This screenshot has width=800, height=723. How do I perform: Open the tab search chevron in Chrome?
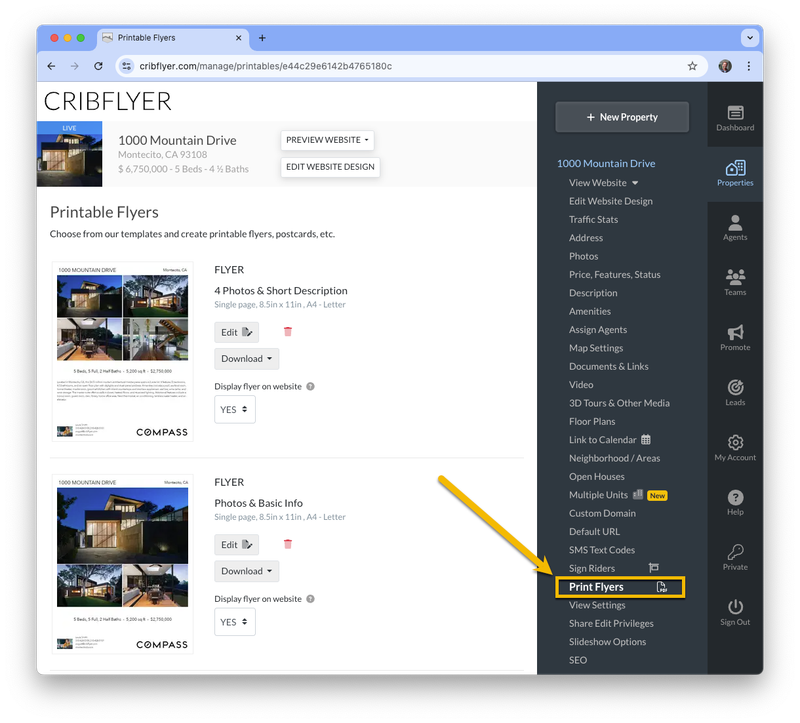[x=749, y=38]
